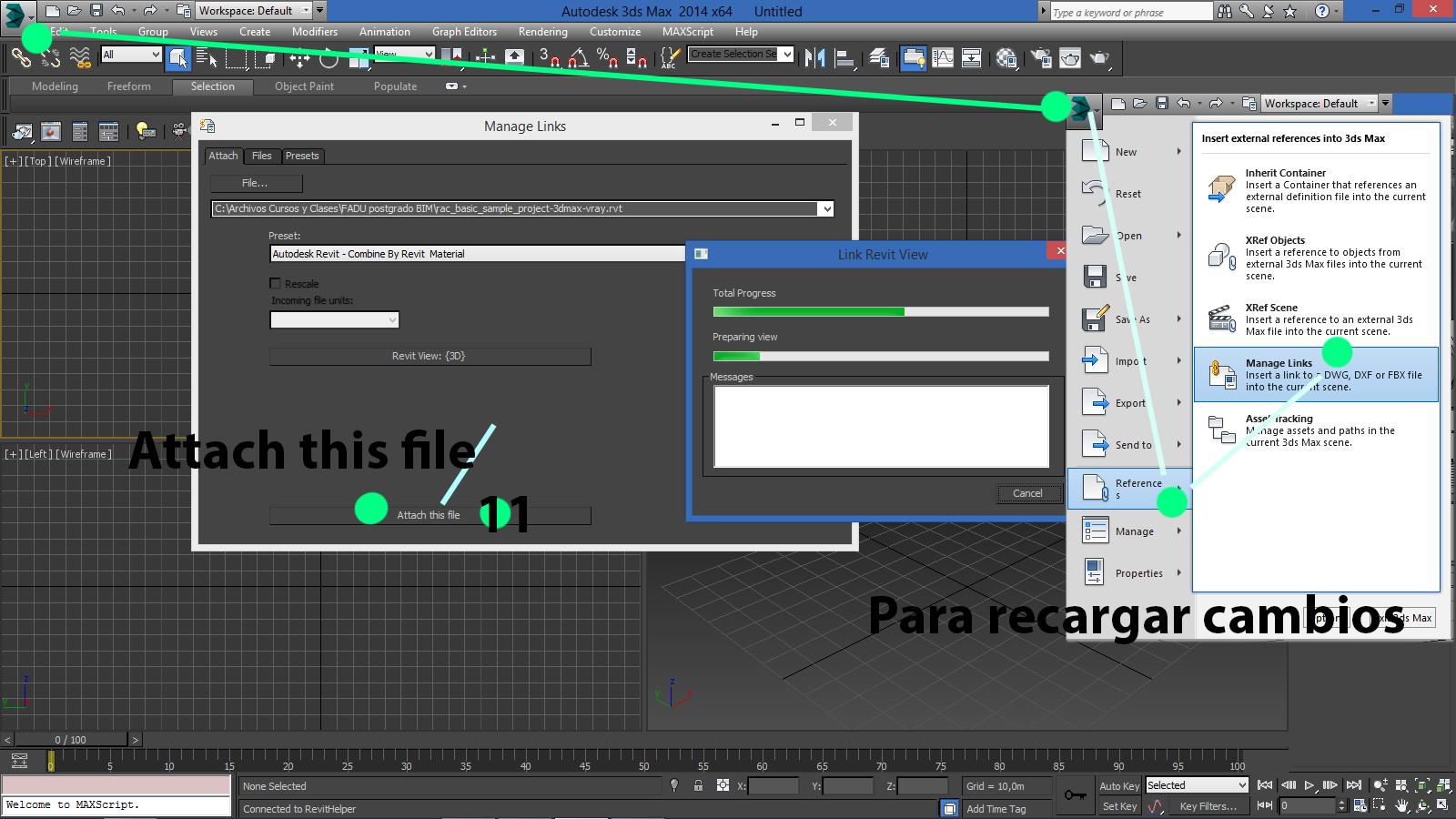Click the Open File icon in quick access toolbar
The image size is (1456, 819).
click(x=74, y=11)
